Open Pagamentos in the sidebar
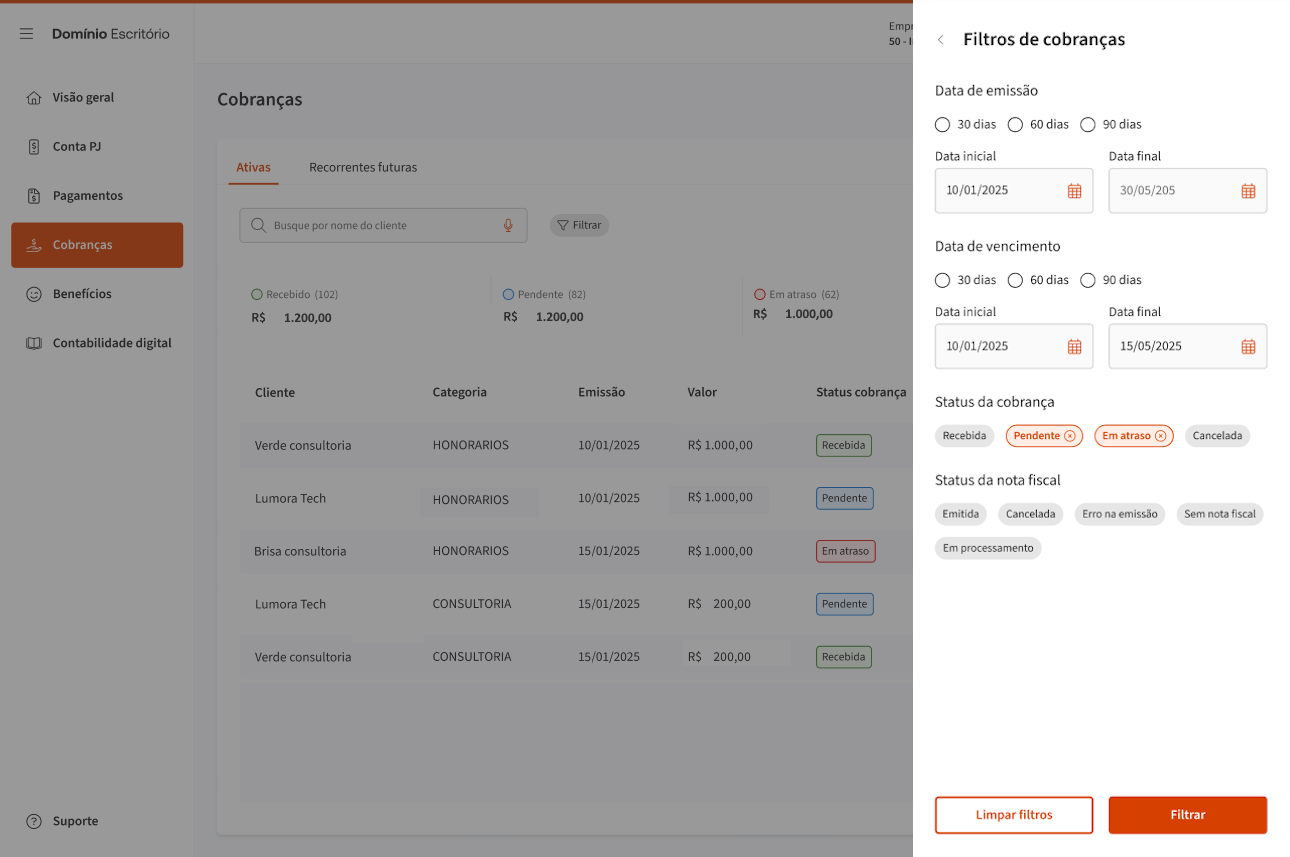1290x857 pixels. pyautogui.click(x=88, y=196)
